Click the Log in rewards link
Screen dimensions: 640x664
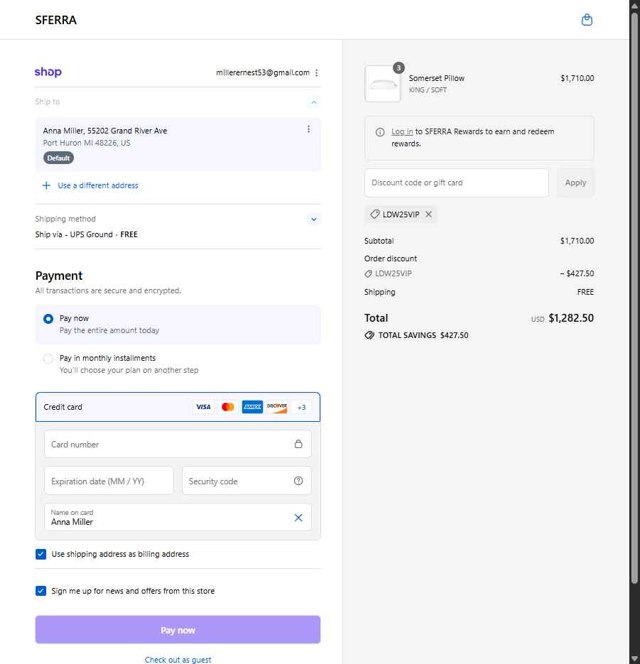tap(402, 132)
